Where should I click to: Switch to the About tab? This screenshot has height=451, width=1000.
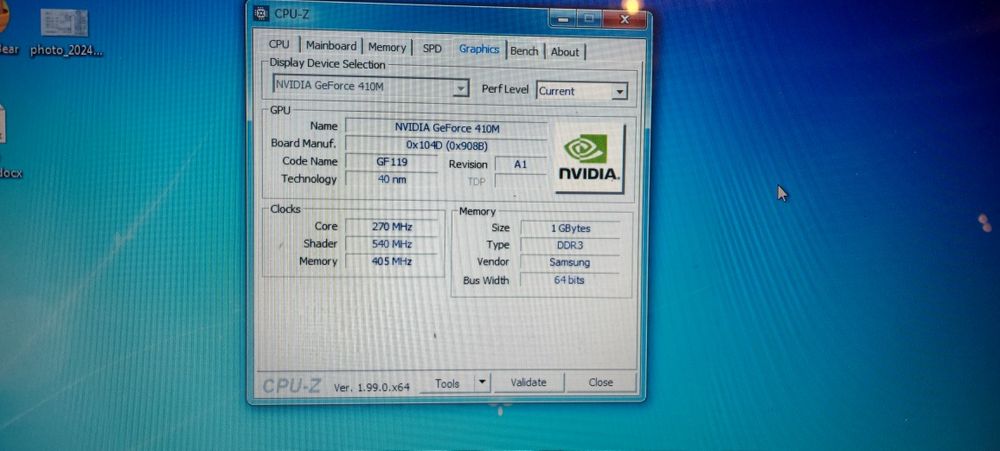pyautogui.click(x=564, y=52)
